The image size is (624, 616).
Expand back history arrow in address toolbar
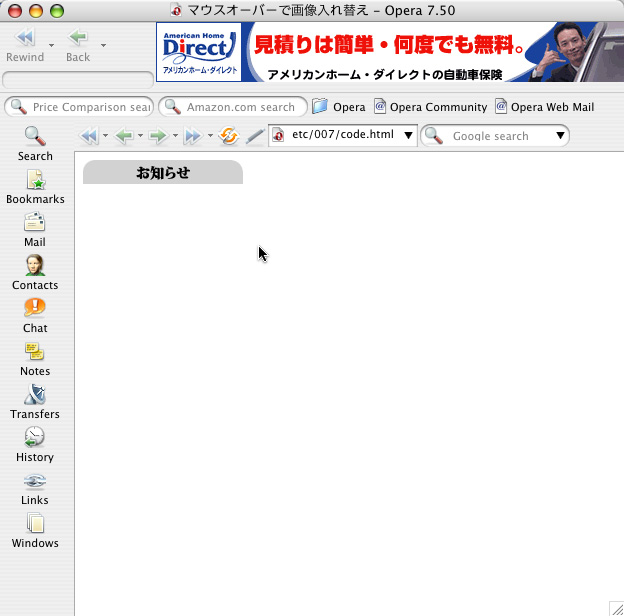pos(140,136)
